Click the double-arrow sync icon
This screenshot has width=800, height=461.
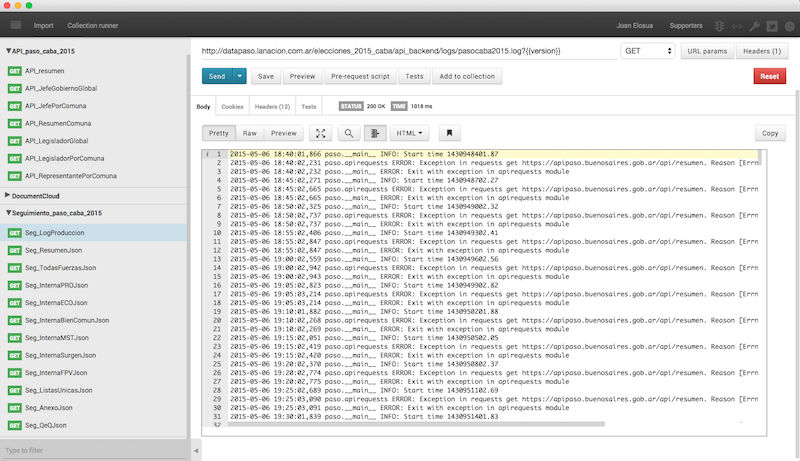(x=737, y=25)
